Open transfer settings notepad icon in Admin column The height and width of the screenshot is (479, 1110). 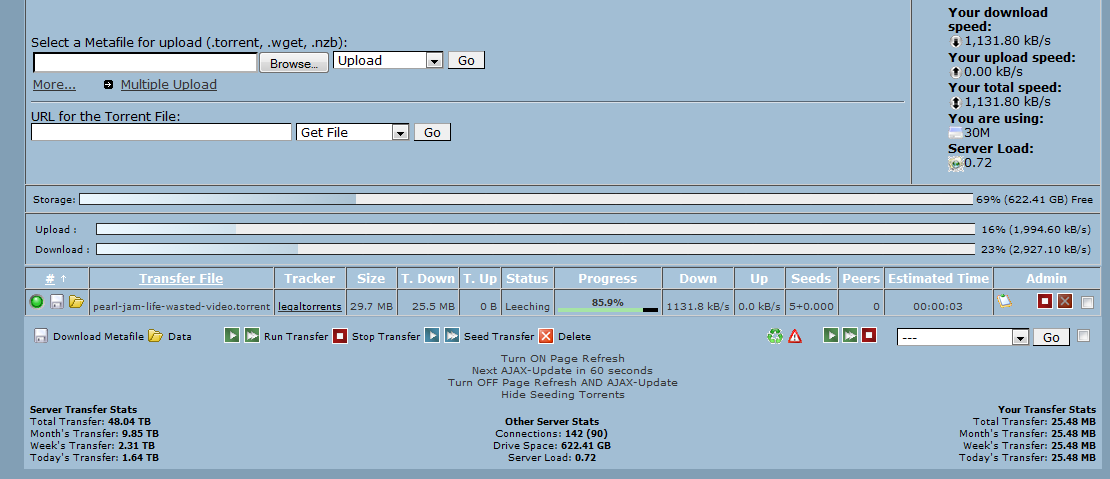coord(1004,301)
